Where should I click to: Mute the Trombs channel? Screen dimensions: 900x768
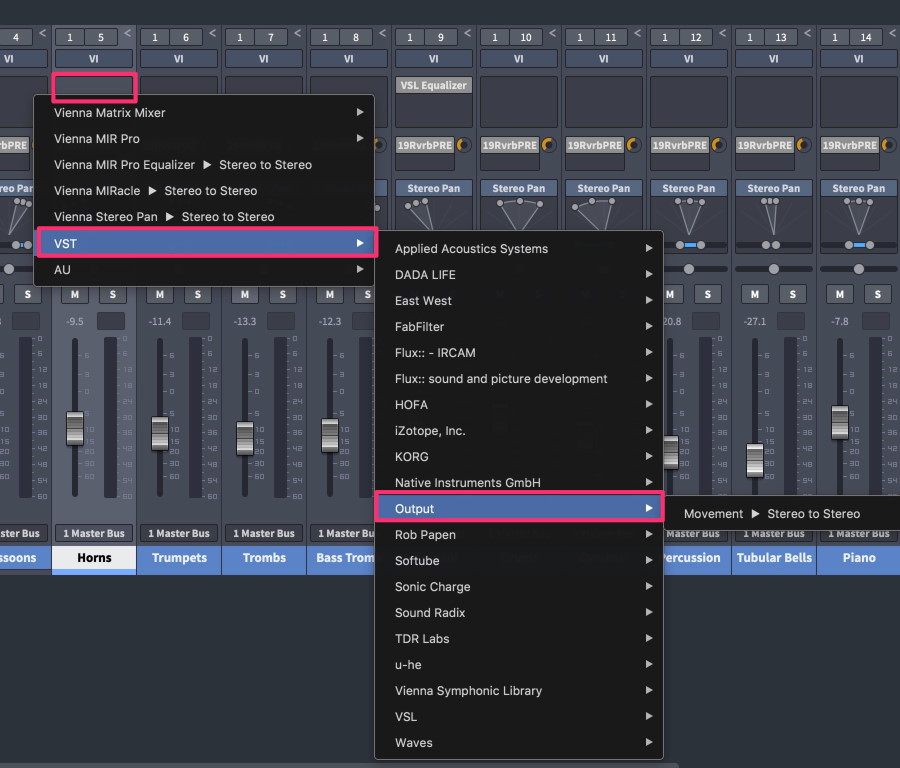click(x=245, y=294)
